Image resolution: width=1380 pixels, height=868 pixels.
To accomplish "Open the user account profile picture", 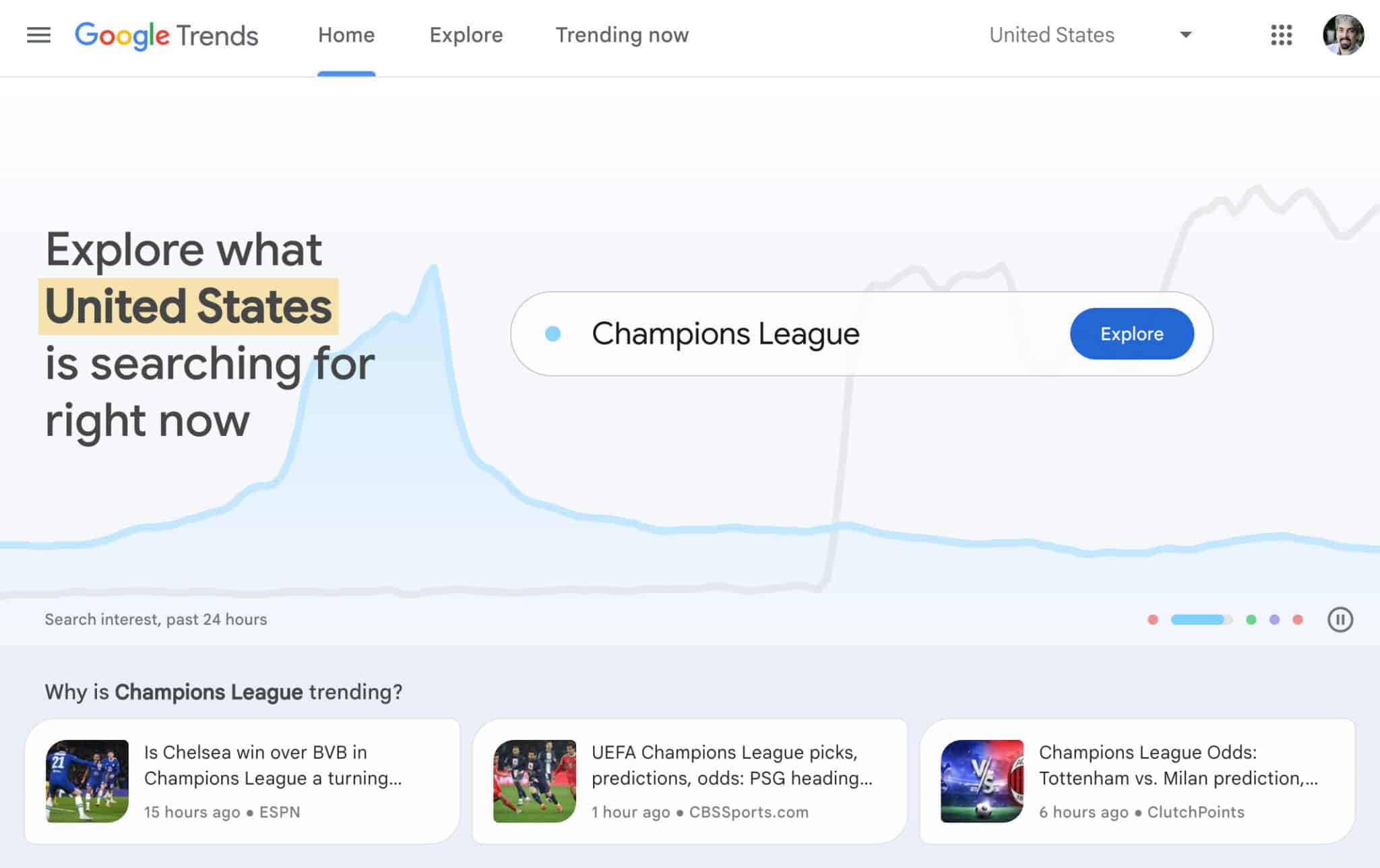I will [x=1342, y=35].
